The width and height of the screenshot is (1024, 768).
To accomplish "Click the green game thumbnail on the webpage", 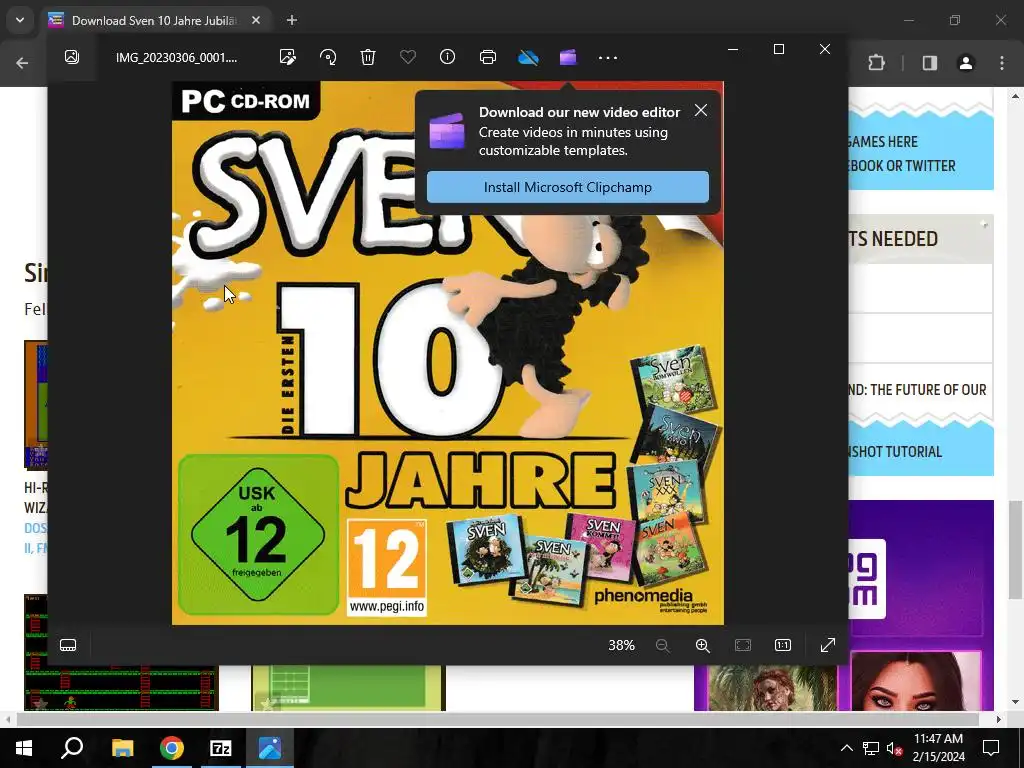I will click(348, 688).
